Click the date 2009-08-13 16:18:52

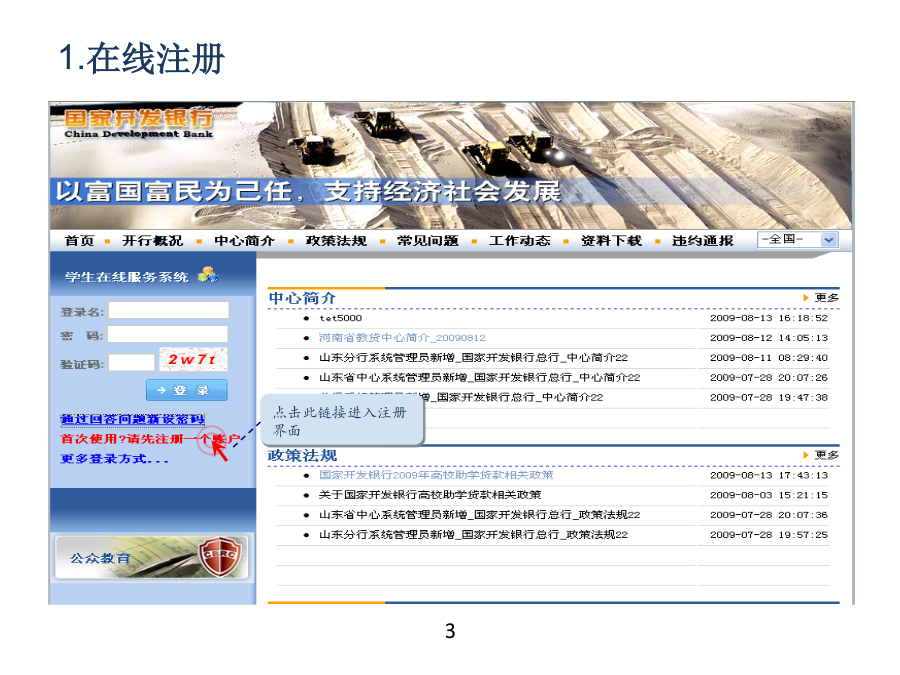tap(769, 318)
